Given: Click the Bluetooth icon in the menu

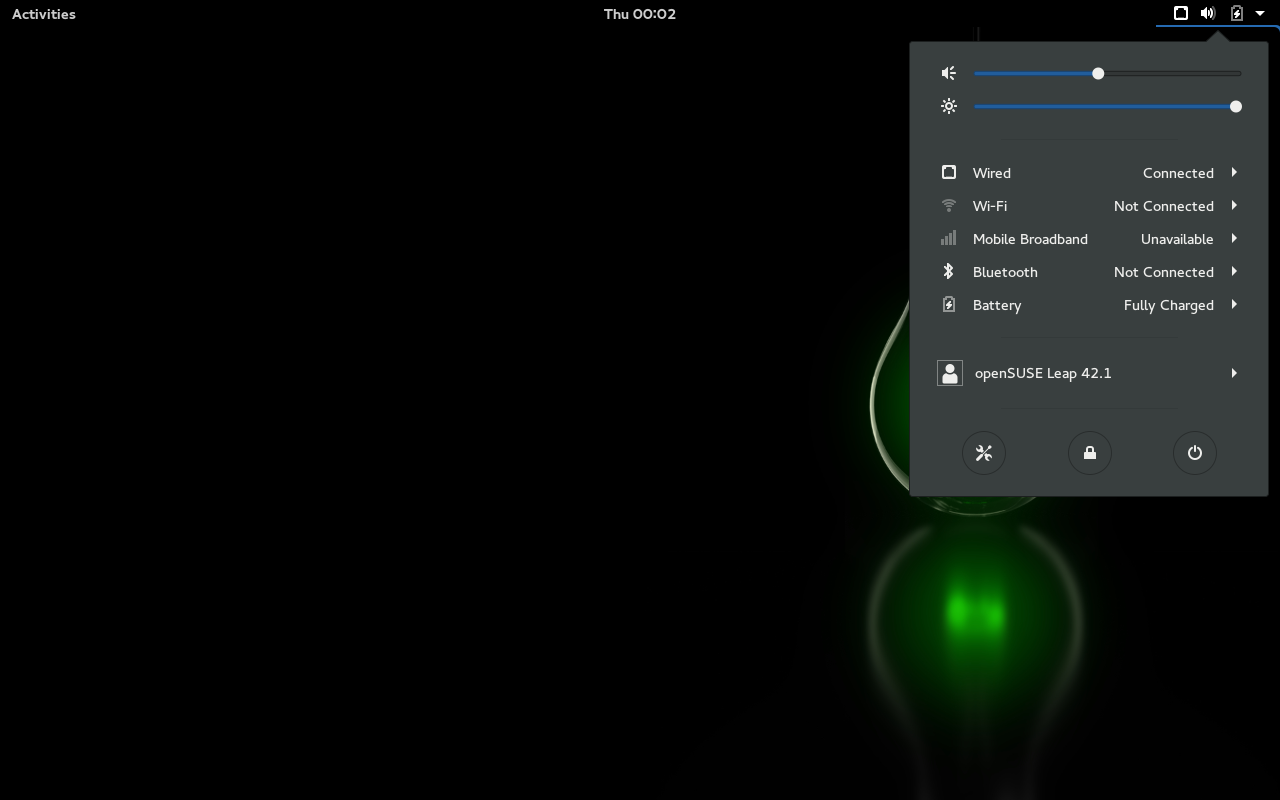Looking at the screenshot, I should pyautogui.click(x=949, y=272).
